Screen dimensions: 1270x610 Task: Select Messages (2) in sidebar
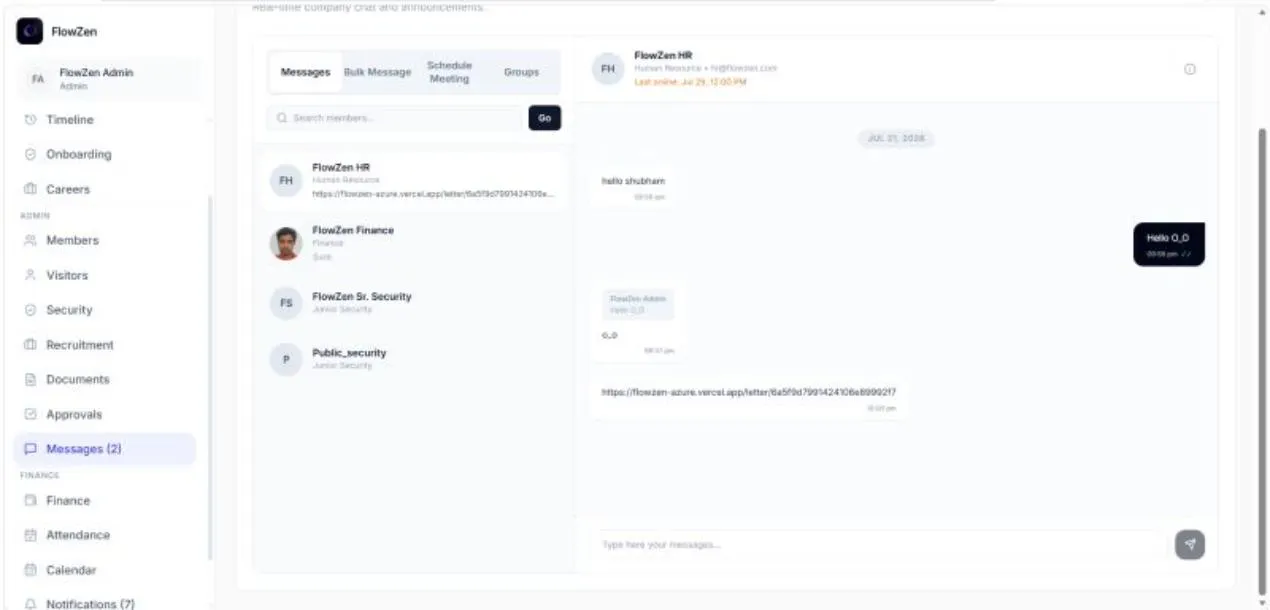pyautogui.click(x=105, y=449)
